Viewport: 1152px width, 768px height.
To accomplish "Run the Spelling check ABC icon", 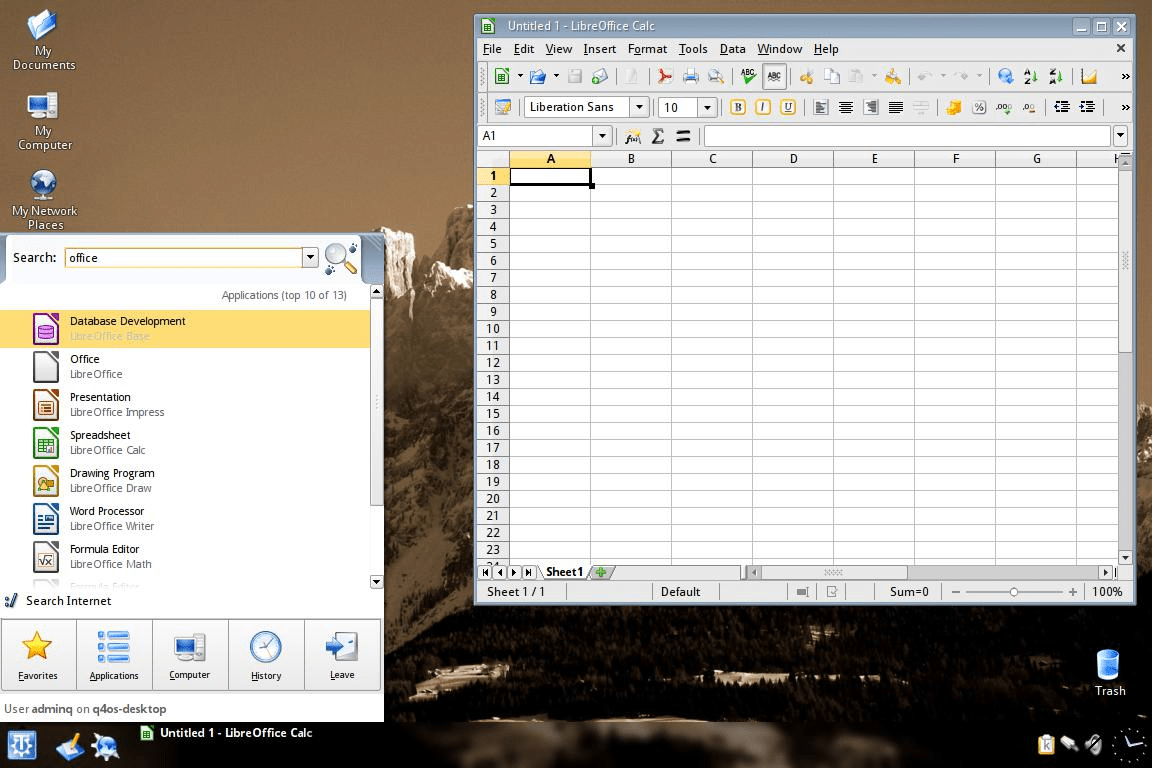I will 748,76.
